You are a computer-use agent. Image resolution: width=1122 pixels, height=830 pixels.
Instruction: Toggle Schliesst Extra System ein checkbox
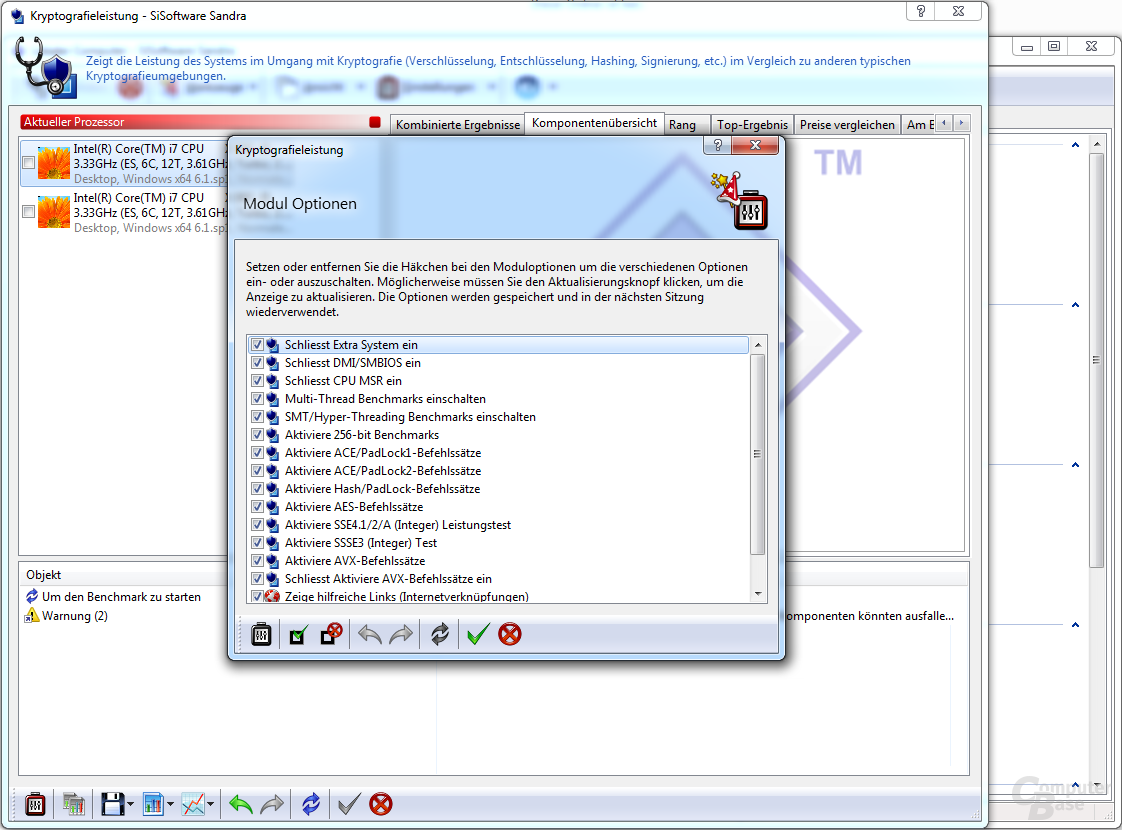click(258, 345)
